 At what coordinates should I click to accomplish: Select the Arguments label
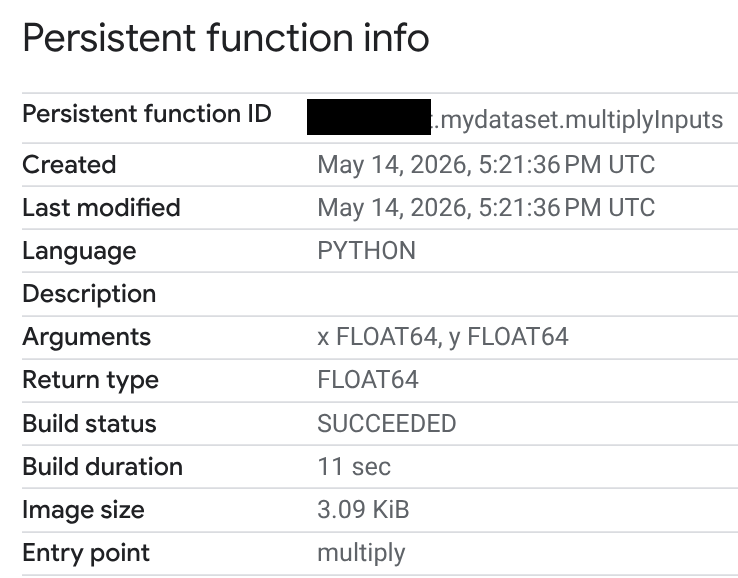coord(87,337)
